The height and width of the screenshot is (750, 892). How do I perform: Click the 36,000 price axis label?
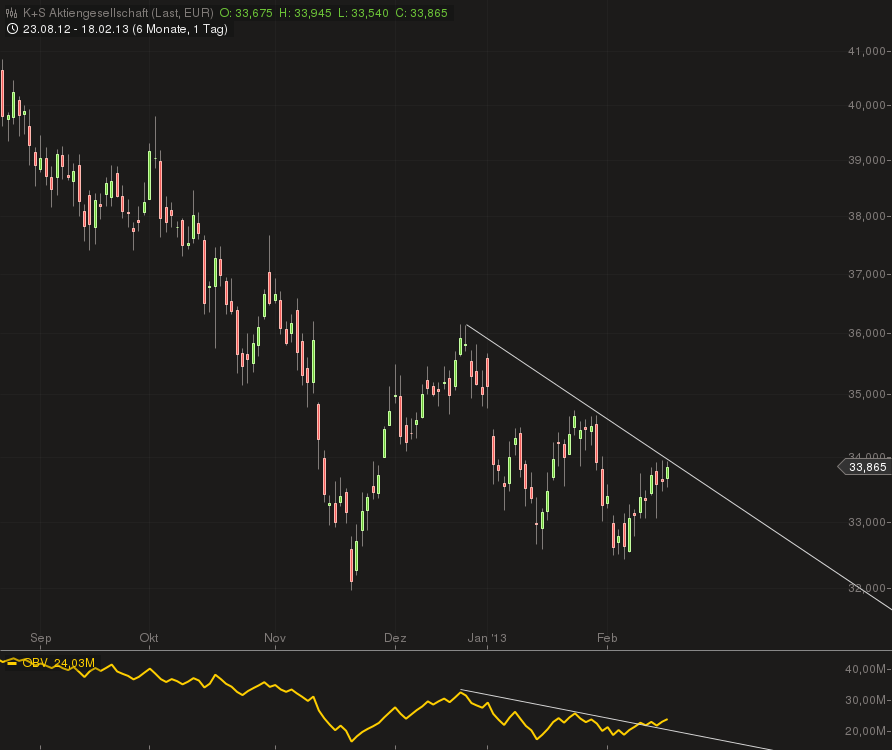(x=866, y=333)
